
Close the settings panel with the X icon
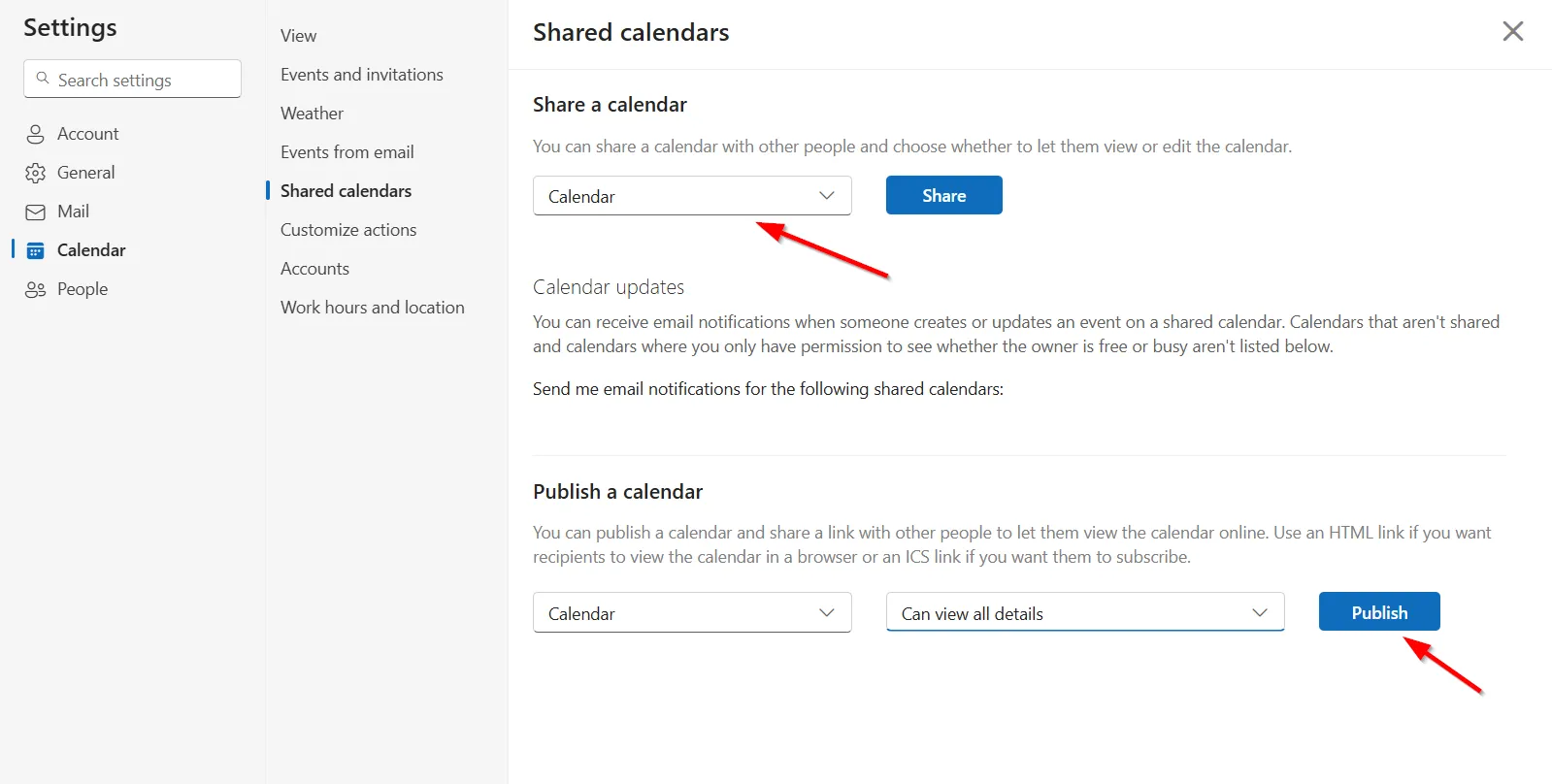click(x=1512, y=31)
